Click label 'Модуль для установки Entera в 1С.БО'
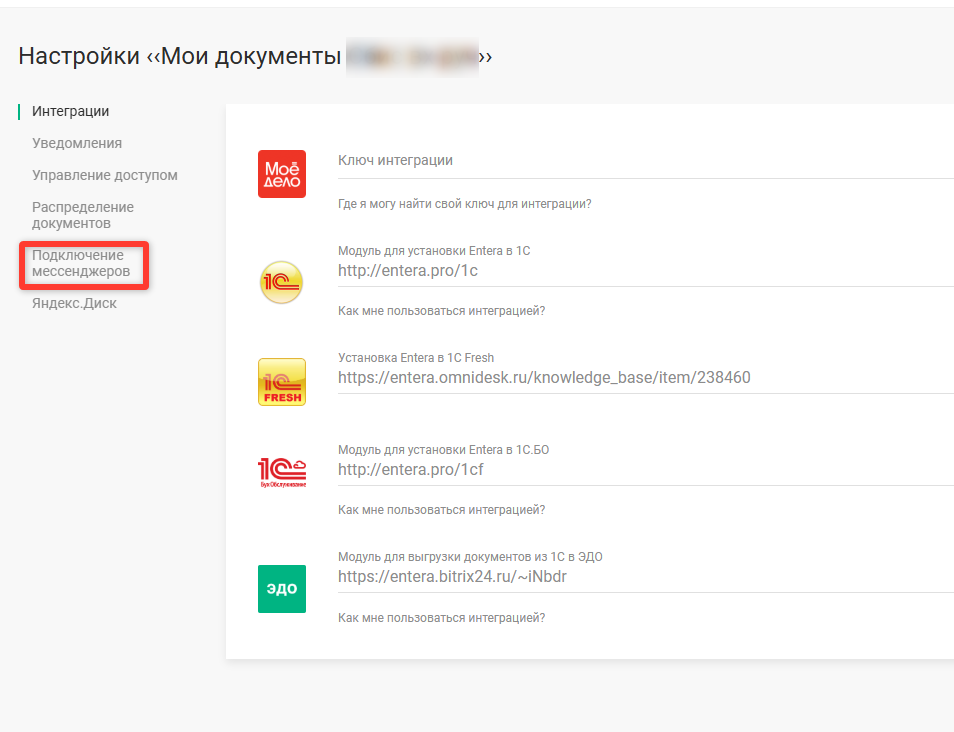This screenshot has width=954, height=732. coord(443,450)
